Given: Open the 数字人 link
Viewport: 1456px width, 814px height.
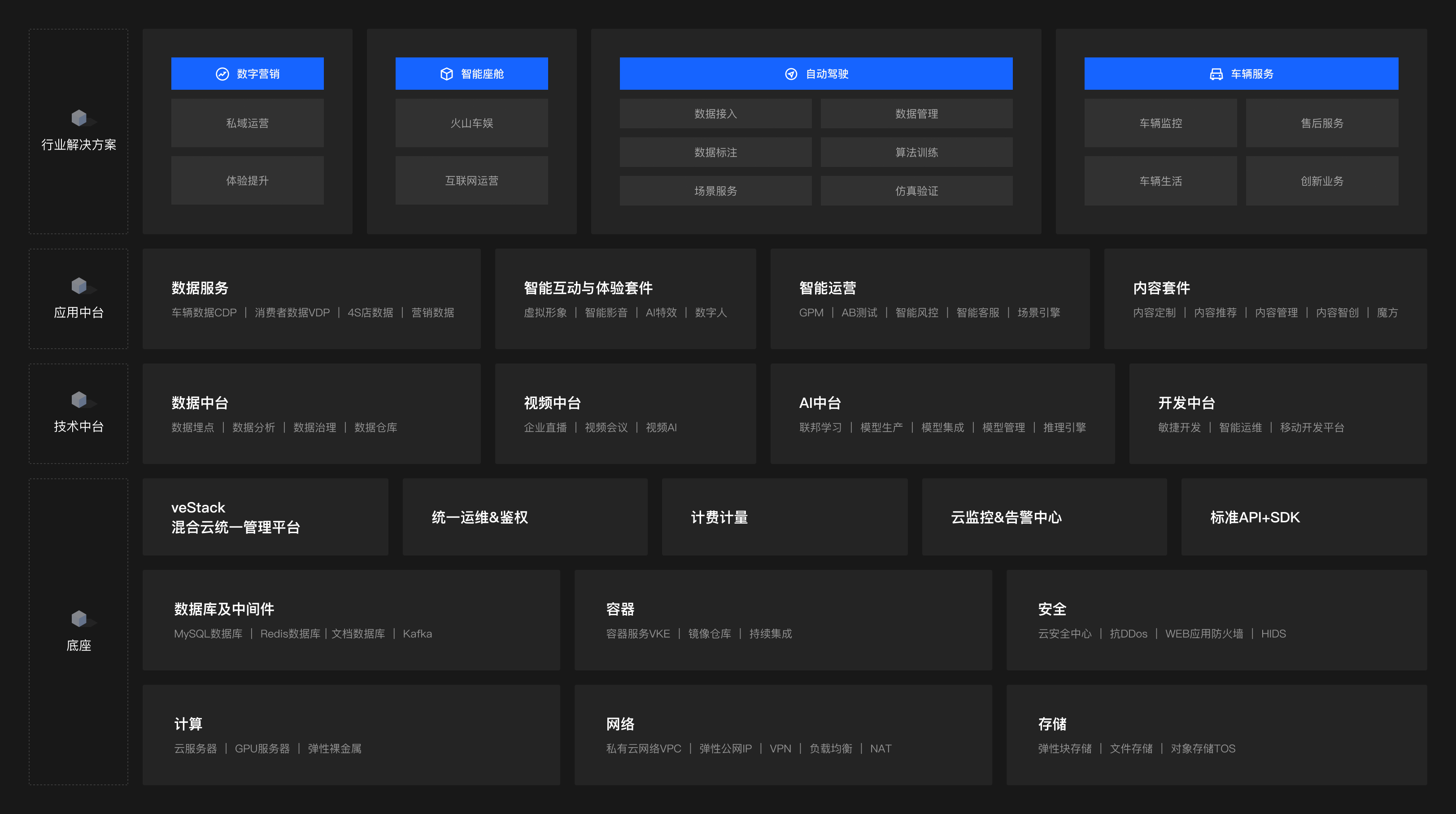Looking at the screenshot, I should (x=711, y=313).
